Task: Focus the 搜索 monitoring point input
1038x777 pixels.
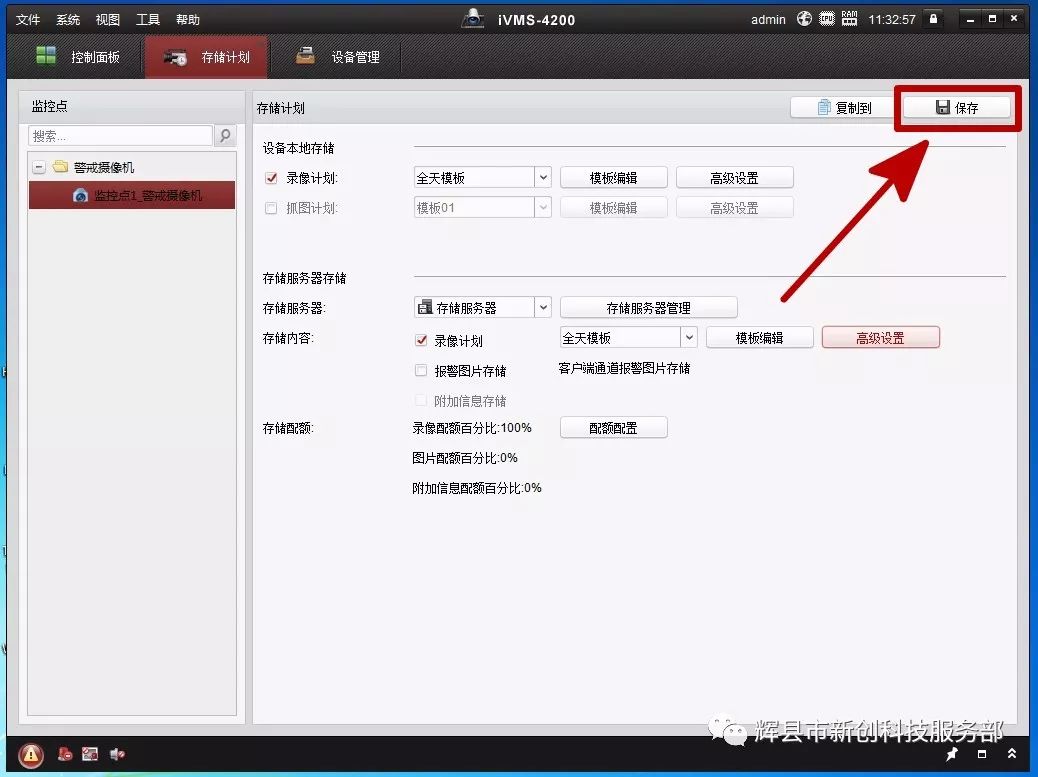Action: point(120,136)
